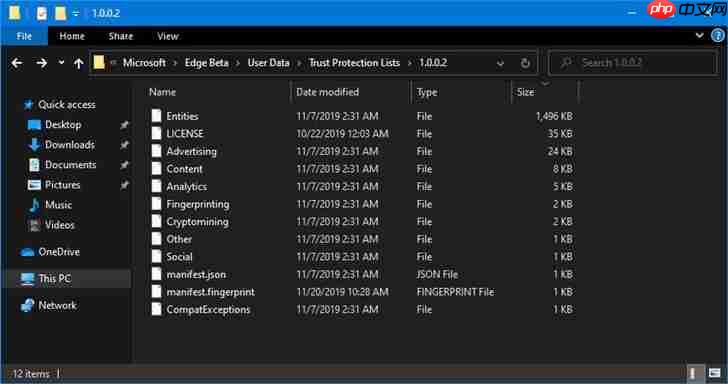728x384 pixels.
Task: Switch to large thumbnails view in status bar
Action: 714,373
